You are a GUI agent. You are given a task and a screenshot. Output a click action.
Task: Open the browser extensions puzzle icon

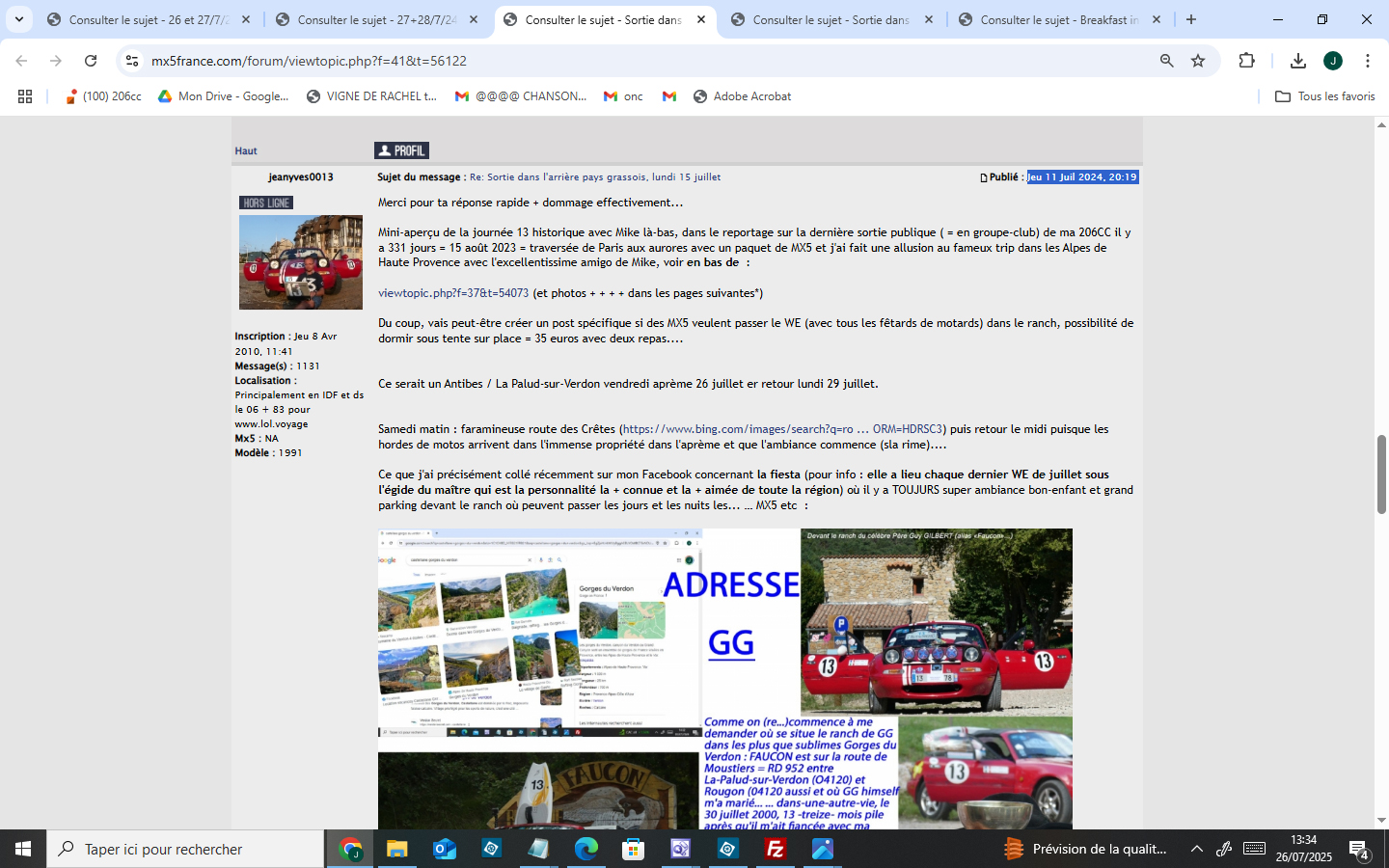[x=1246, y=61]
